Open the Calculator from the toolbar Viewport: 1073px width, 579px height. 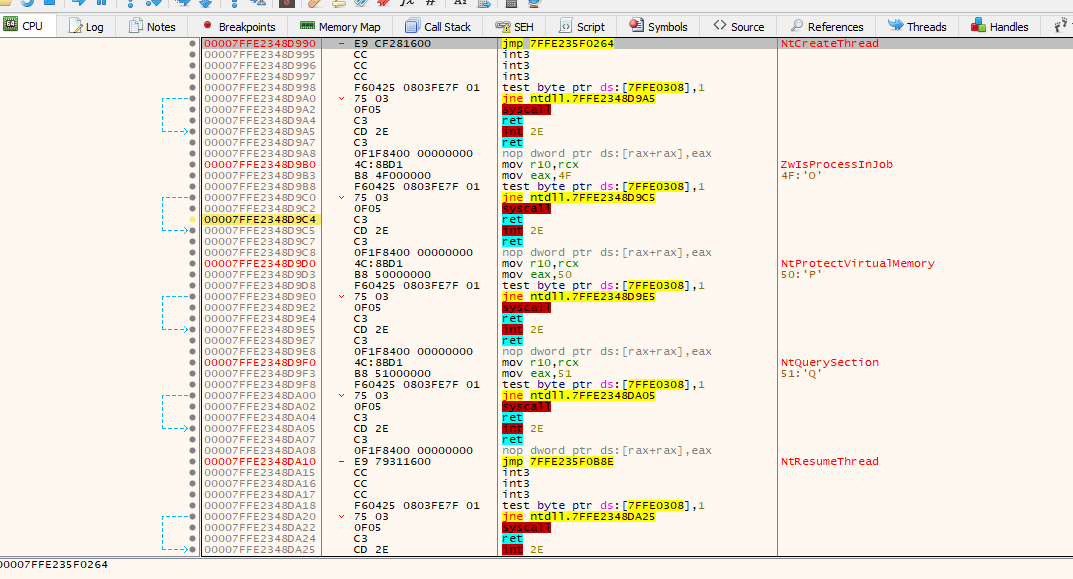(511, 6)
